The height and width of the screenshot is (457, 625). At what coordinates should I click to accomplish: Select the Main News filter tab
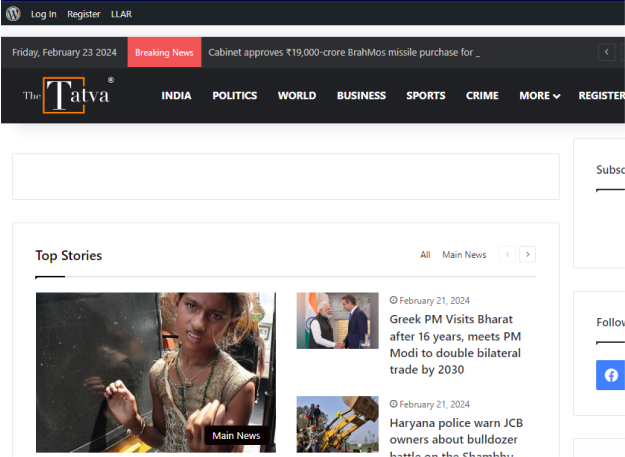(x=464, y=255)
